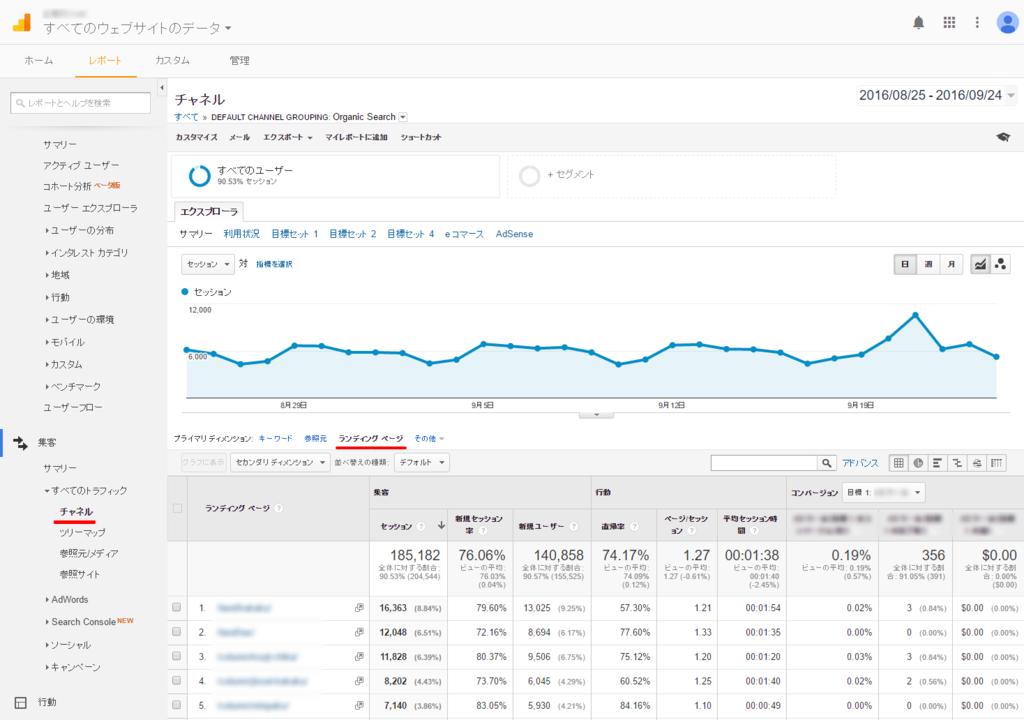
Task: Click マイレポートに追加 button
Action: [357, 137]
